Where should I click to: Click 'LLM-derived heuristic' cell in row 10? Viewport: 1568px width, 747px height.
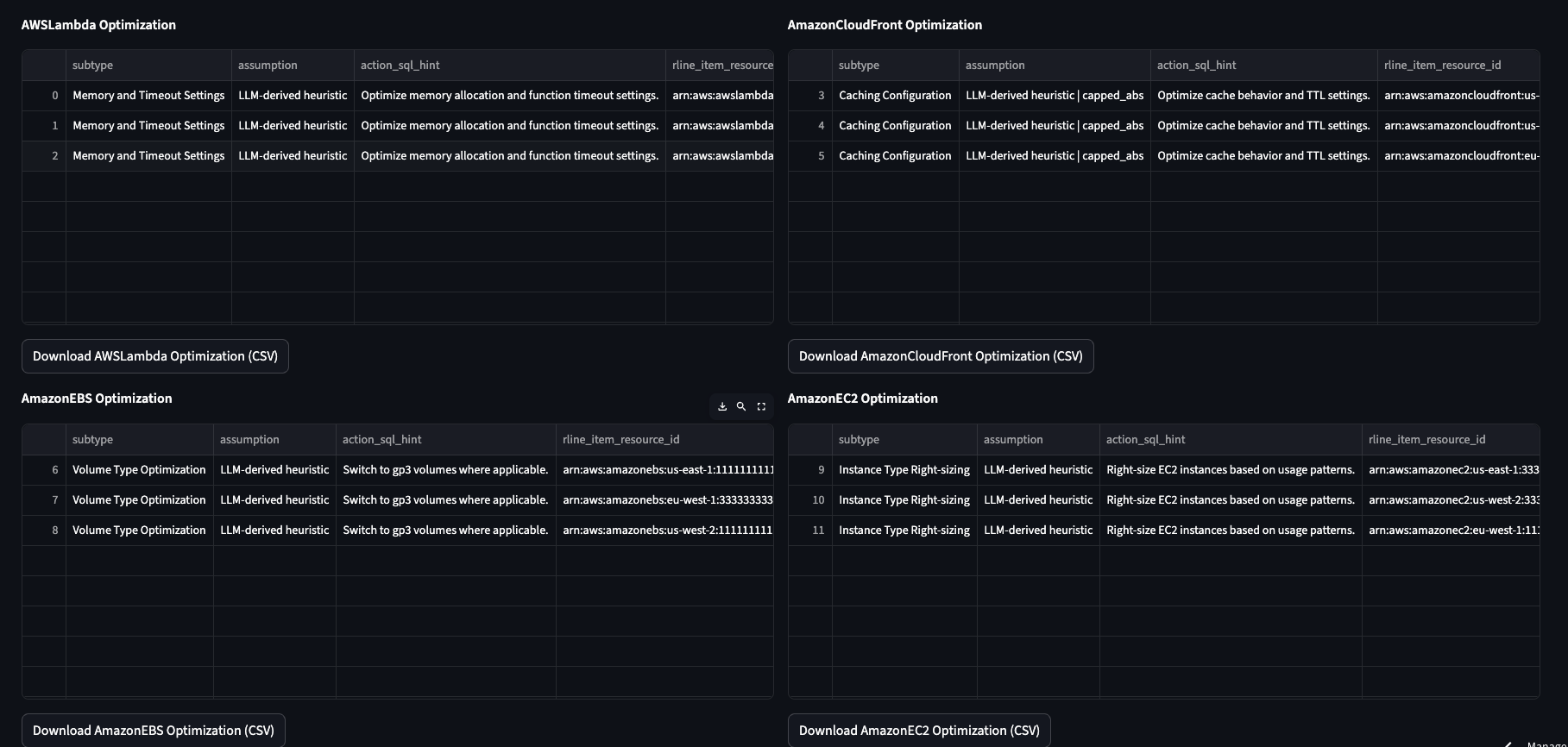click(x=1038, y=500)
